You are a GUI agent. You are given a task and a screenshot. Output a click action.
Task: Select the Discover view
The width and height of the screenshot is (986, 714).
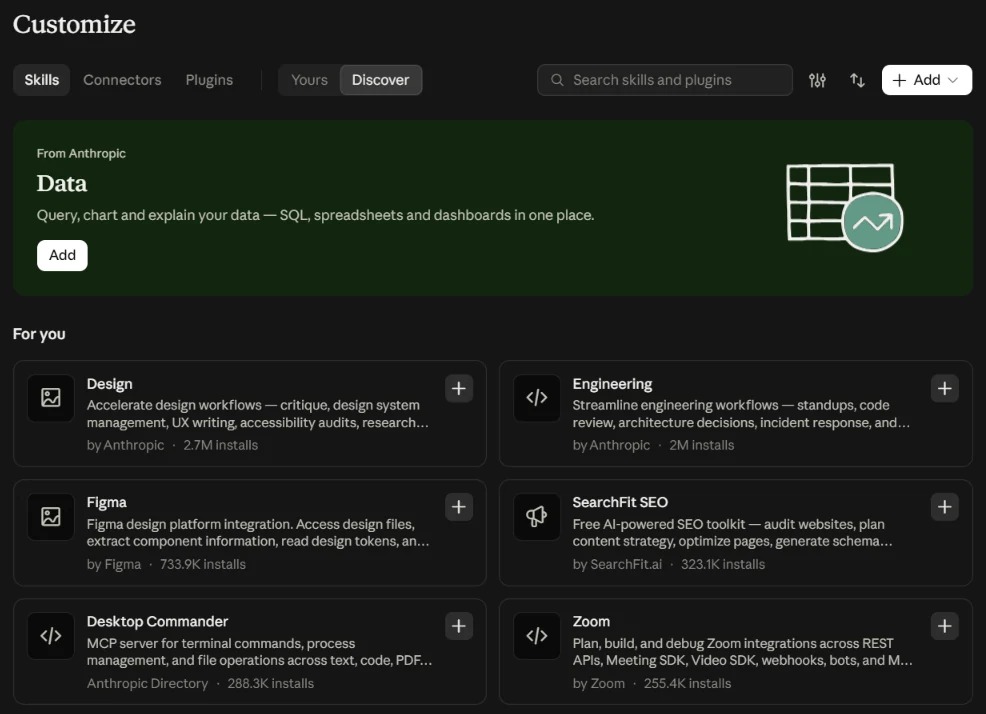(x=380, y=80)
